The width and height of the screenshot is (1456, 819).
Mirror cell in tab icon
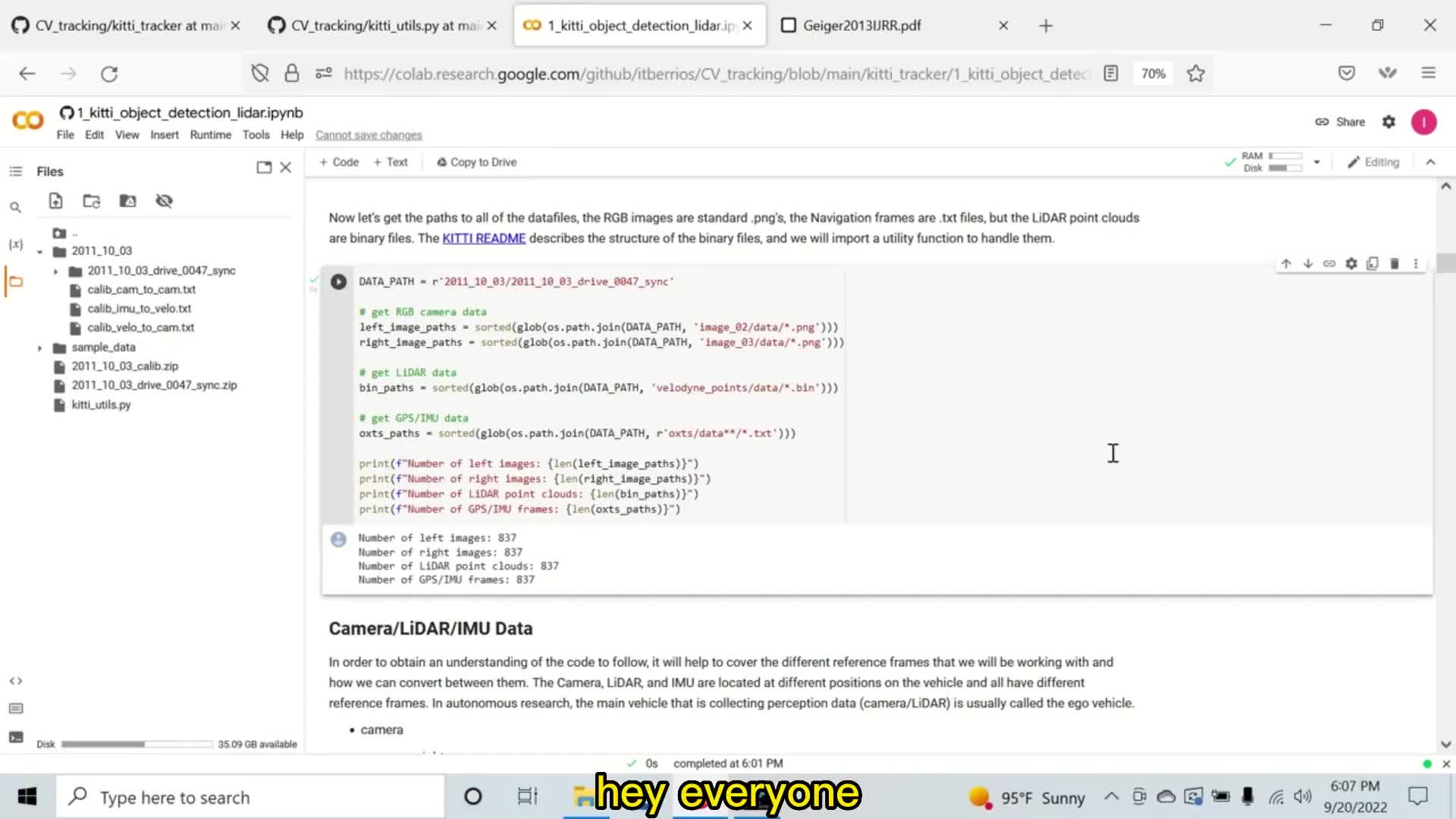click(1373, 264)
